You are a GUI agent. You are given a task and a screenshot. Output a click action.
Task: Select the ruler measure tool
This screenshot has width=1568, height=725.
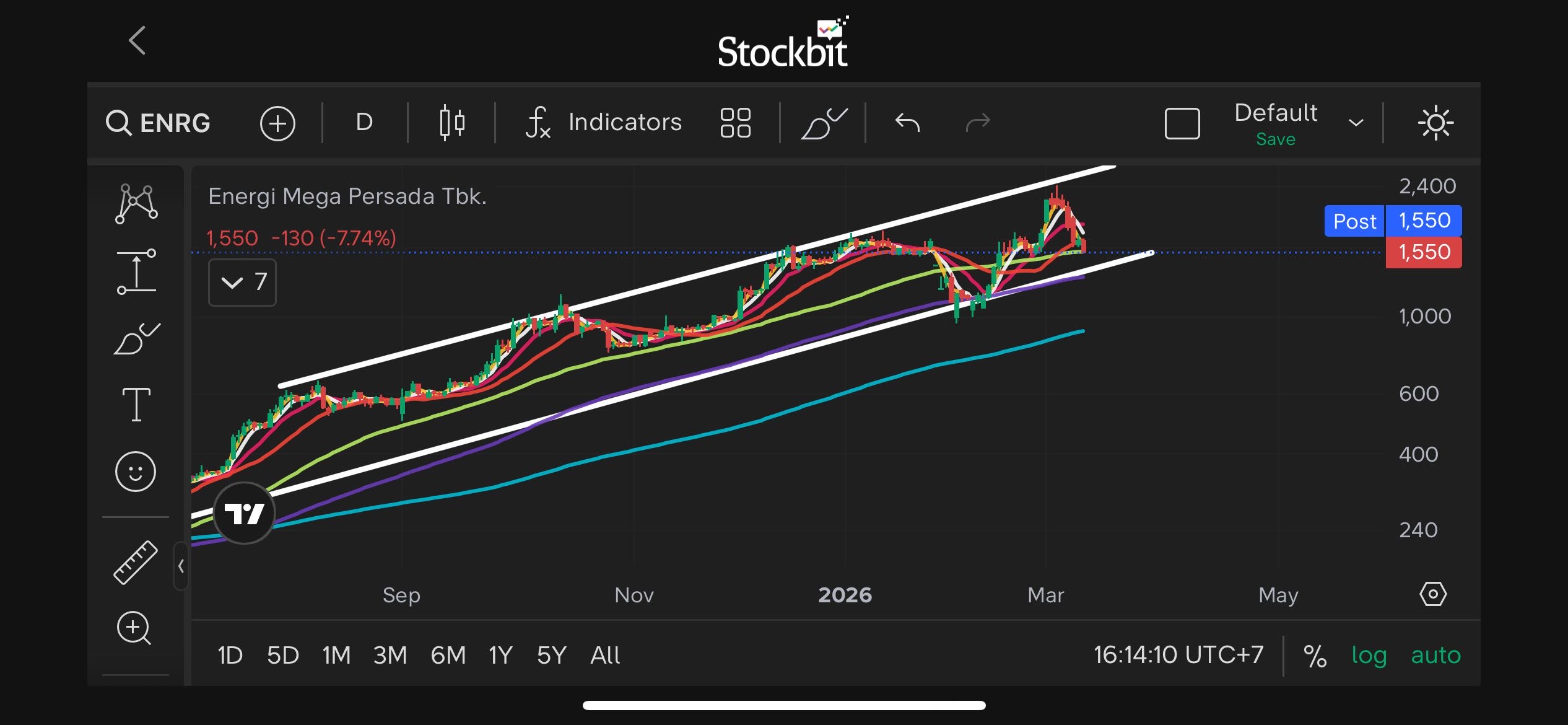(x=136, y=562)
